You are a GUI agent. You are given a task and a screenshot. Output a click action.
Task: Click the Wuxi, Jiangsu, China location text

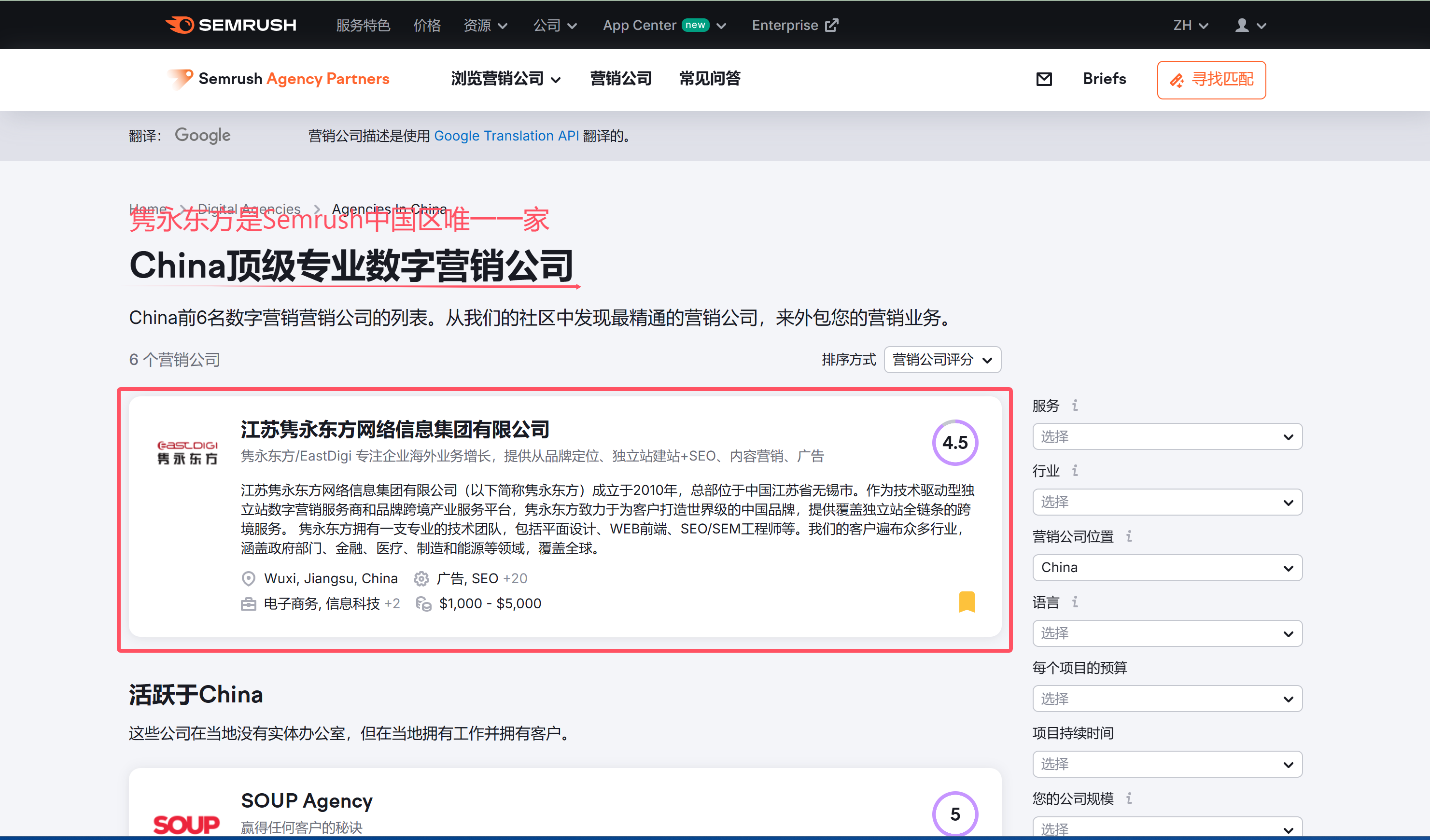[x=331, y=578]
